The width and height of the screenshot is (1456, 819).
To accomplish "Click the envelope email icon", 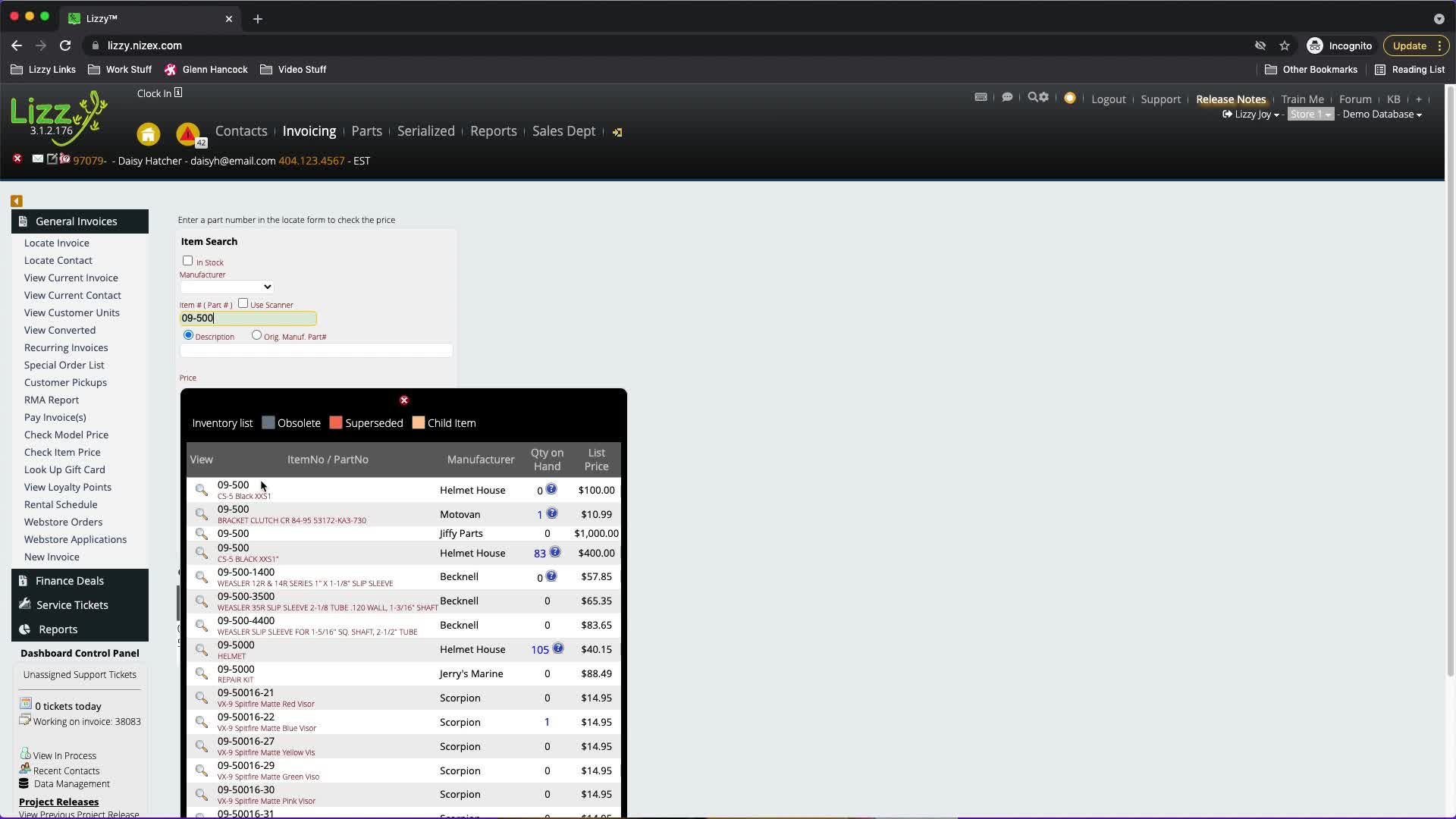I will [x=38, y=159].
